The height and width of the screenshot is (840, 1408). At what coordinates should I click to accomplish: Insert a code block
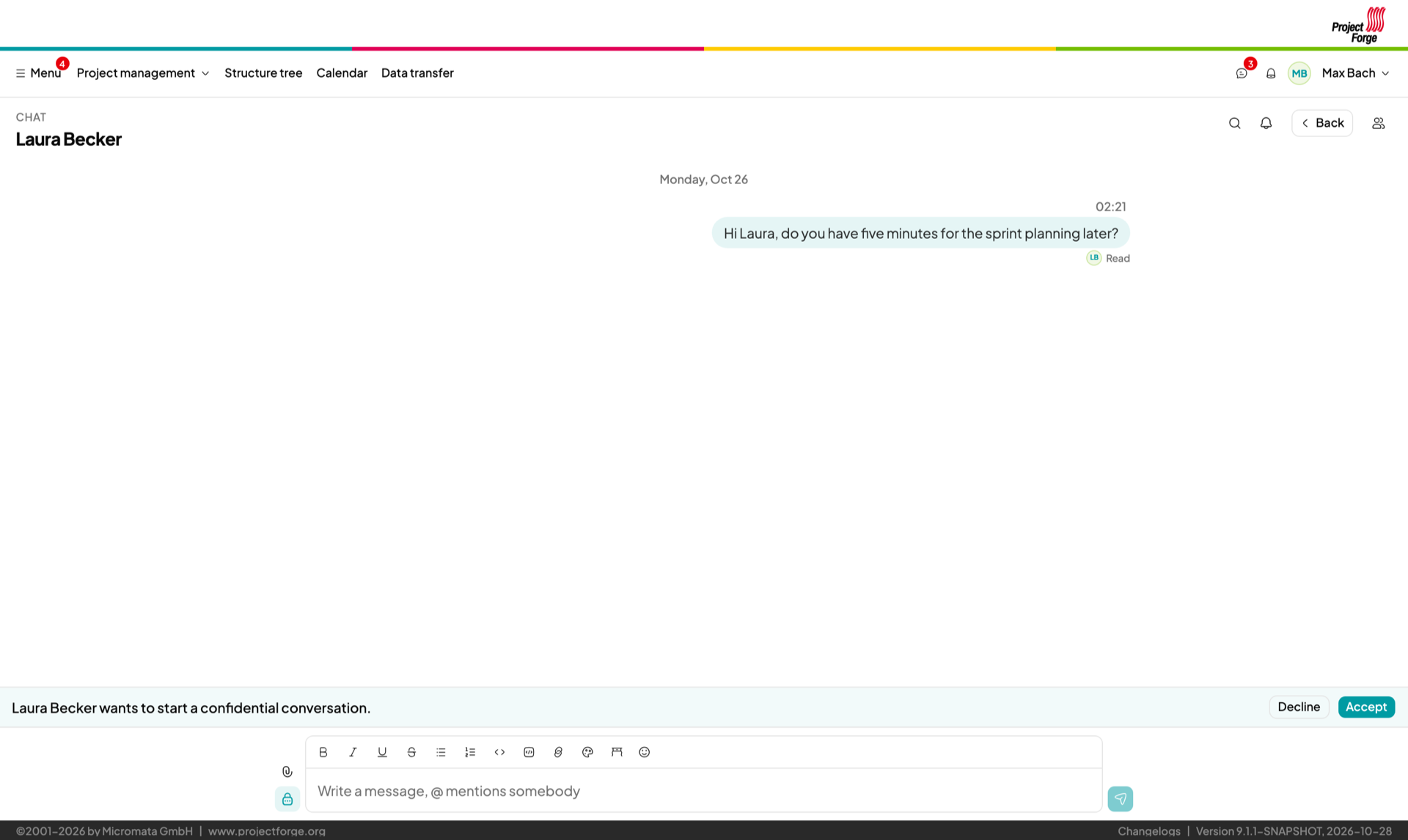[x=529, y=752]
